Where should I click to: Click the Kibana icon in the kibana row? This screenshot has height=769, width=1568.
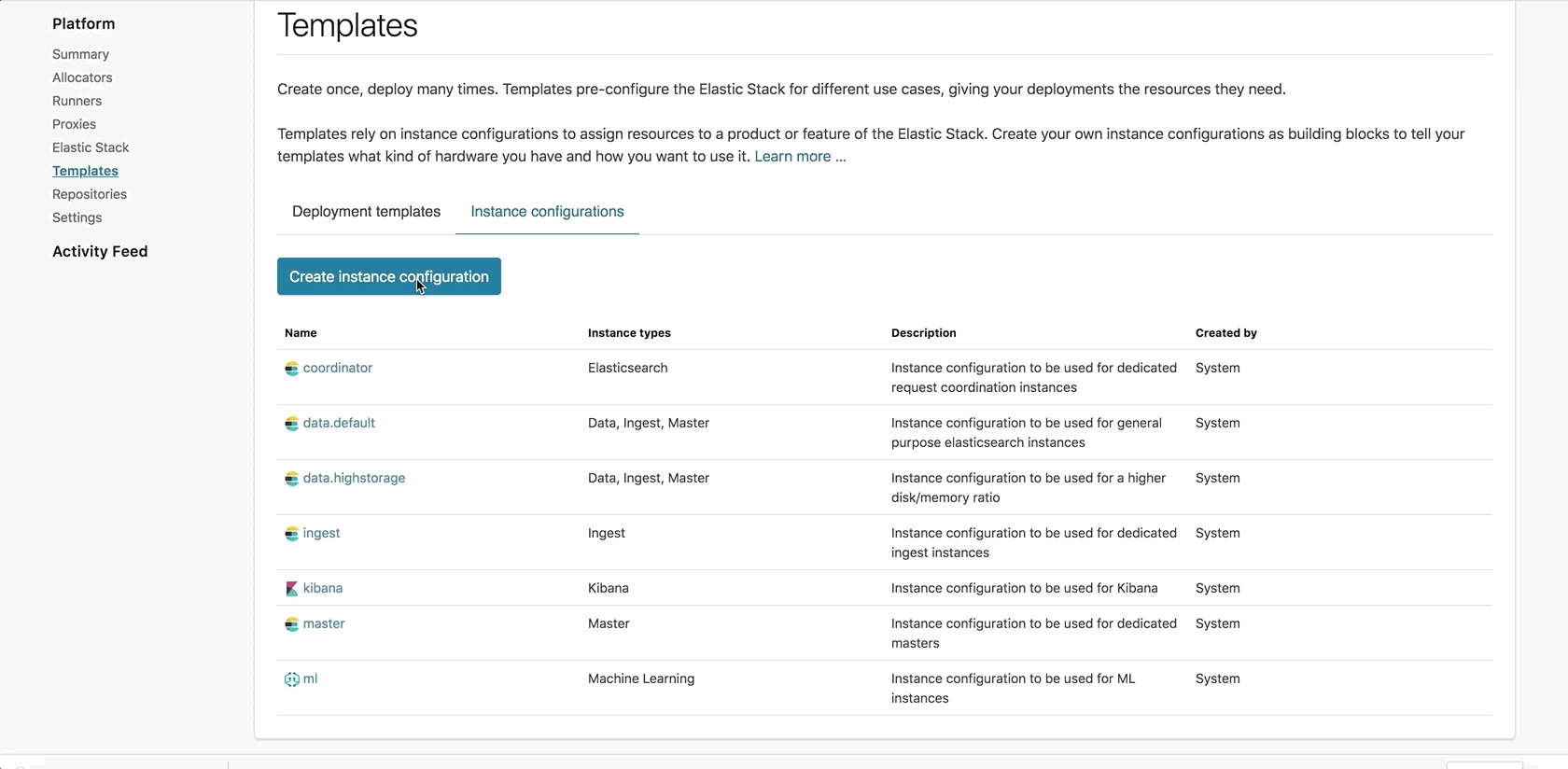pos(291,589)
